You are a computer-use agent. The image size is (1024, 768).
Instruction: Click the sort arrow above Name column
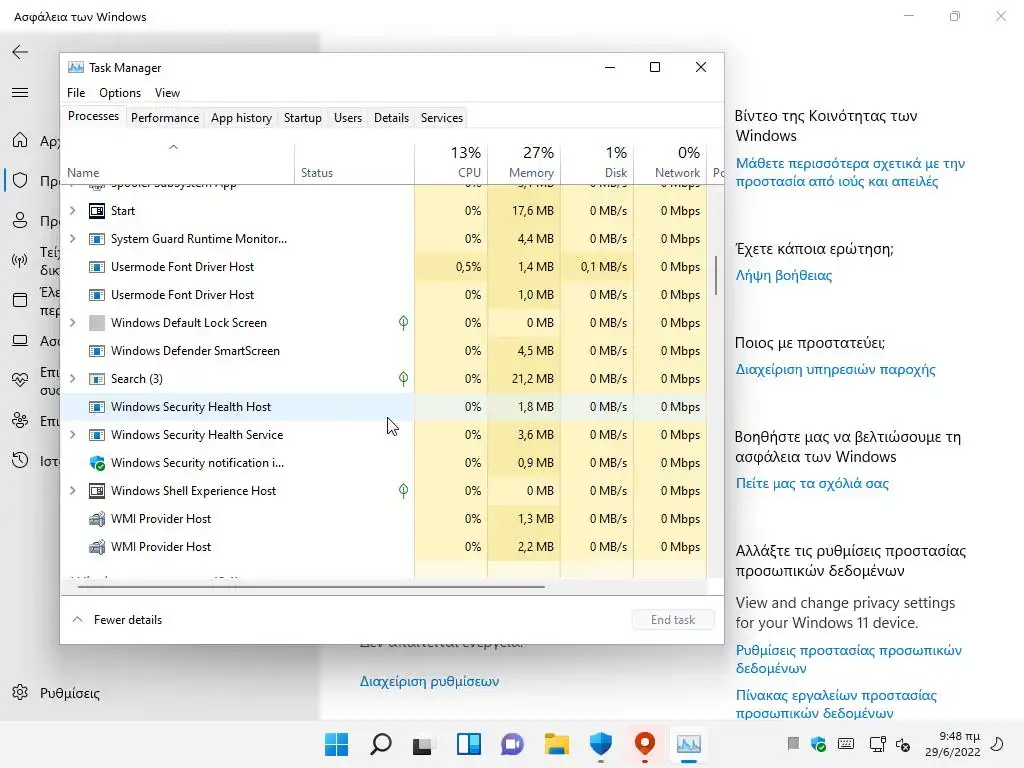173,147
